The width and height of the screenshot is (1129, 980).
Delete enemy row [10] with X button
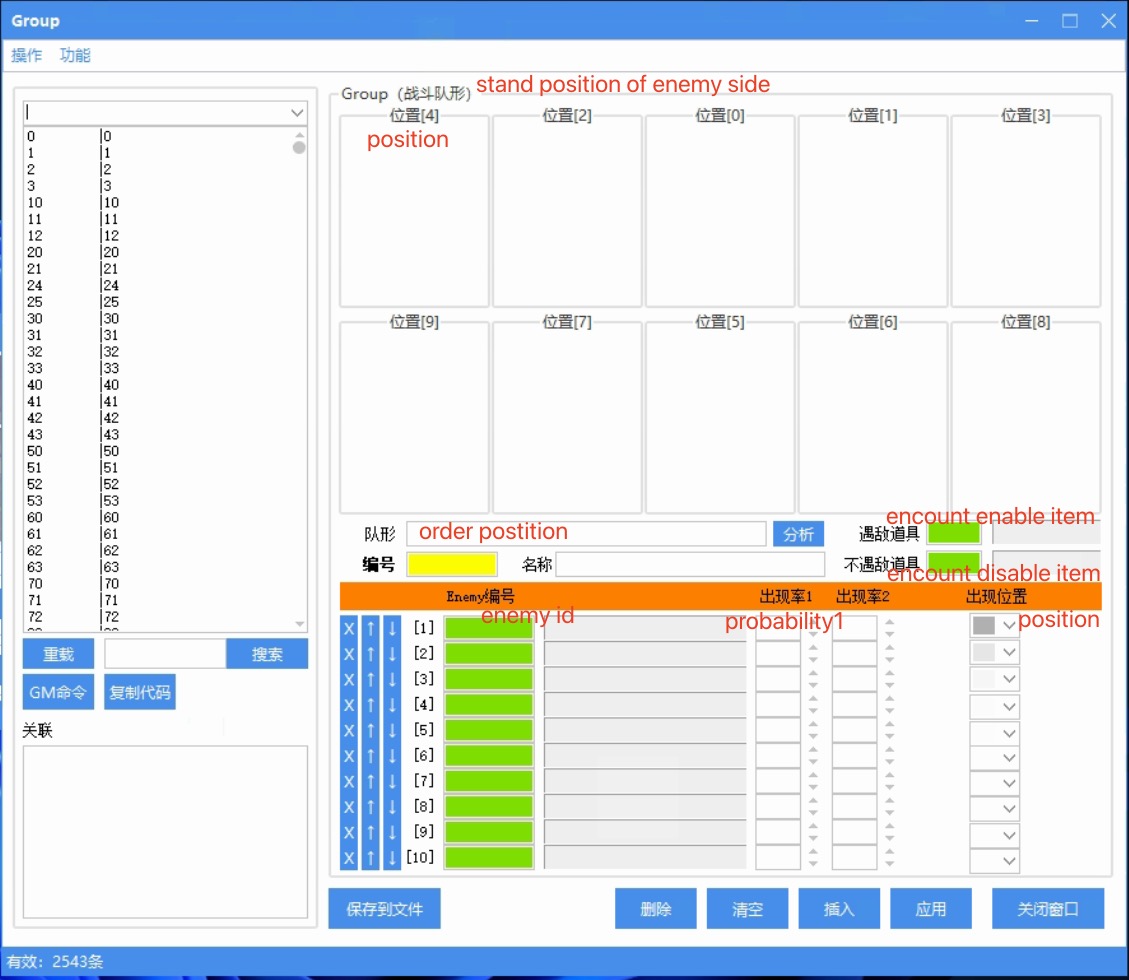(x=348, y=858)
